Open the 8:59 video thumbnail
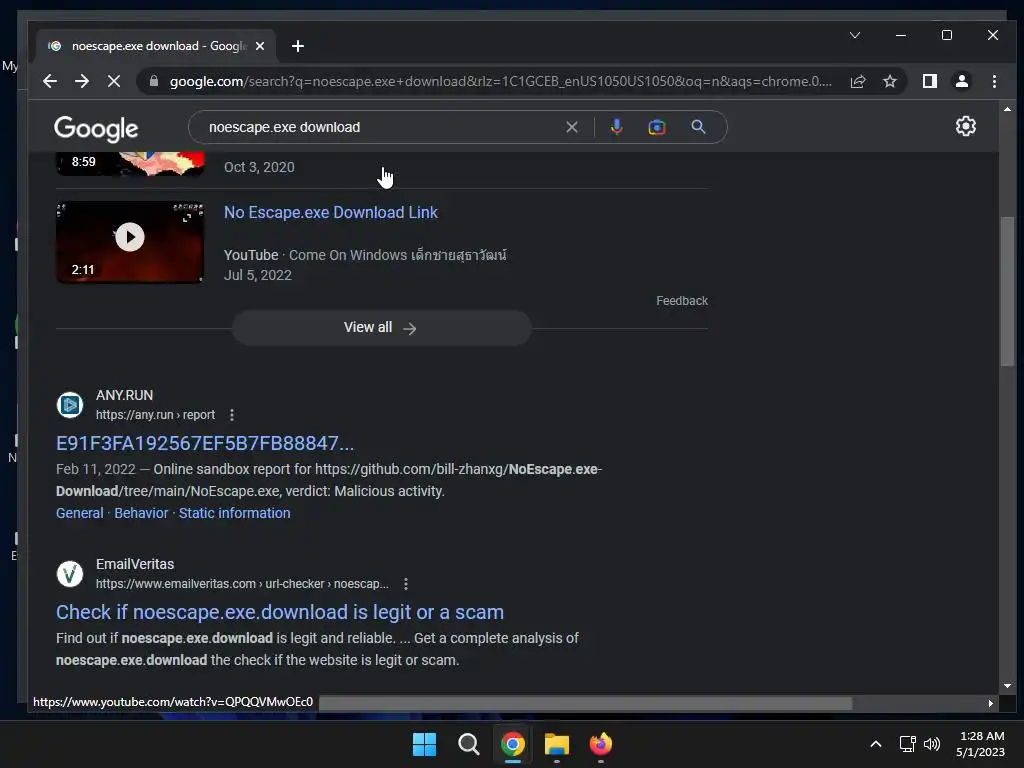The height and width of the screenshot is (768, 1024). pos(130,164)
